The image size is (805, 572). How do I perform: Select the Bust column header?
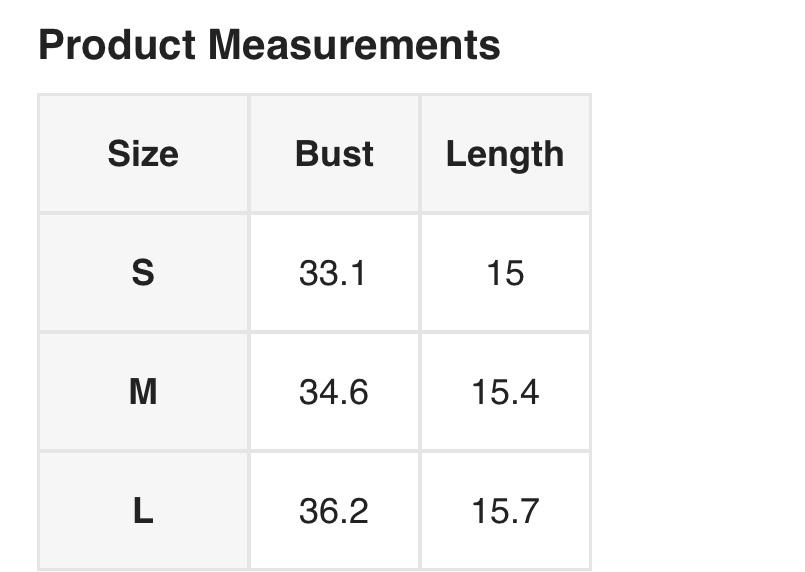334,154
